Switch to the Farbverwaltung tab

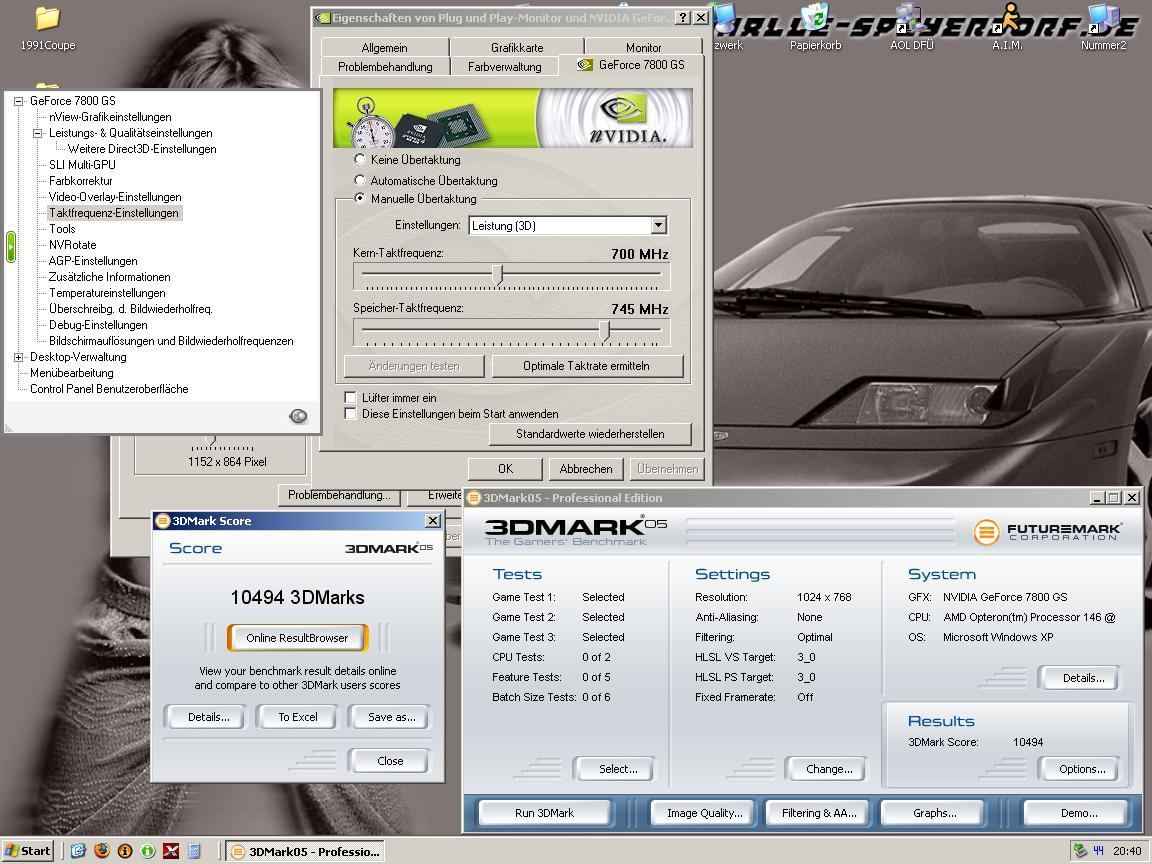tap(504, 67)
